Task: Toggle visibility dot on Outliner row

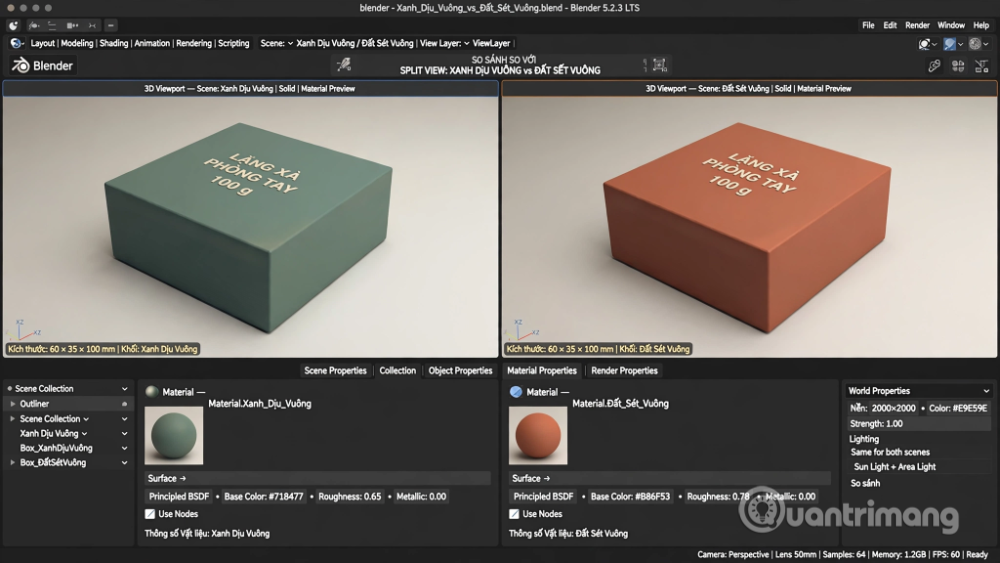Action: click(x=124, y=404)
